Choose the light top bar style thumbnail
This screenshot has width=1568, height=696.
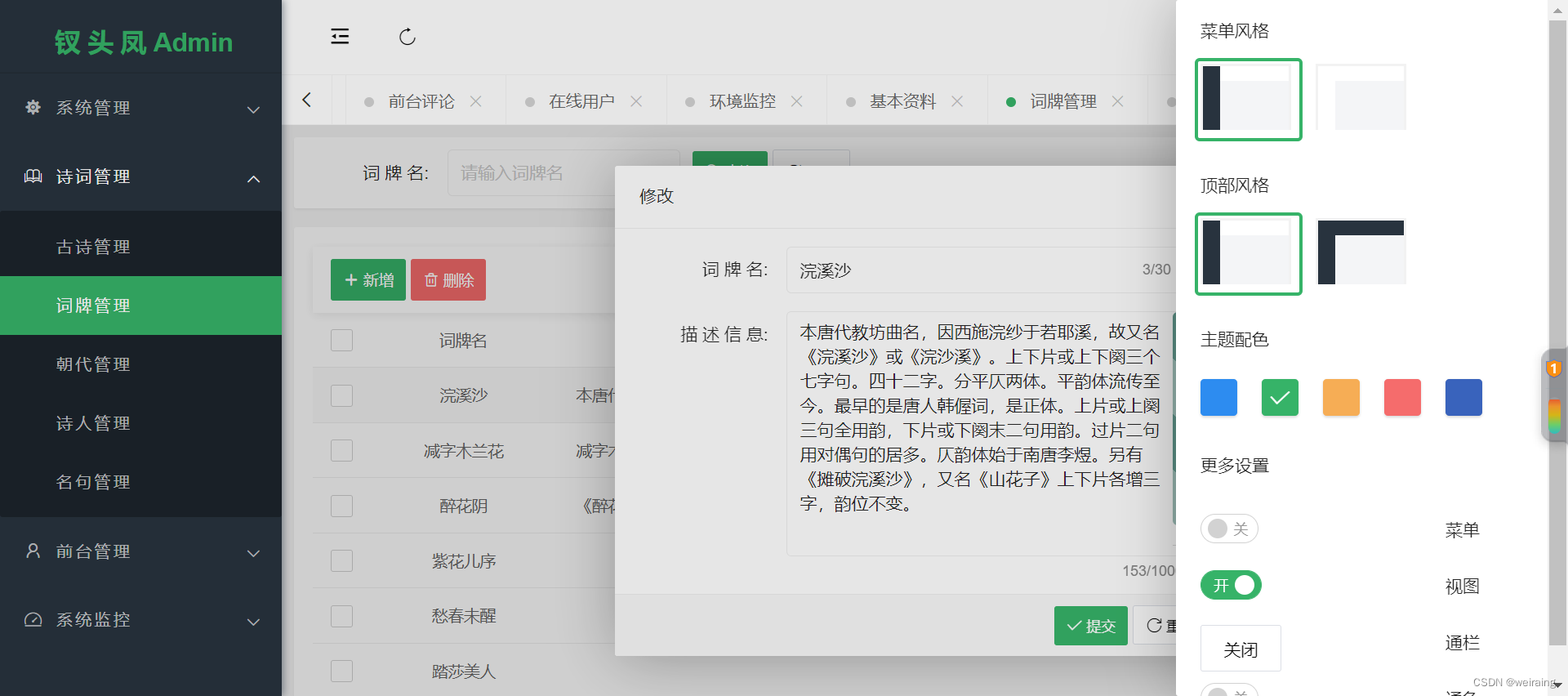(x=1249, y=253)
